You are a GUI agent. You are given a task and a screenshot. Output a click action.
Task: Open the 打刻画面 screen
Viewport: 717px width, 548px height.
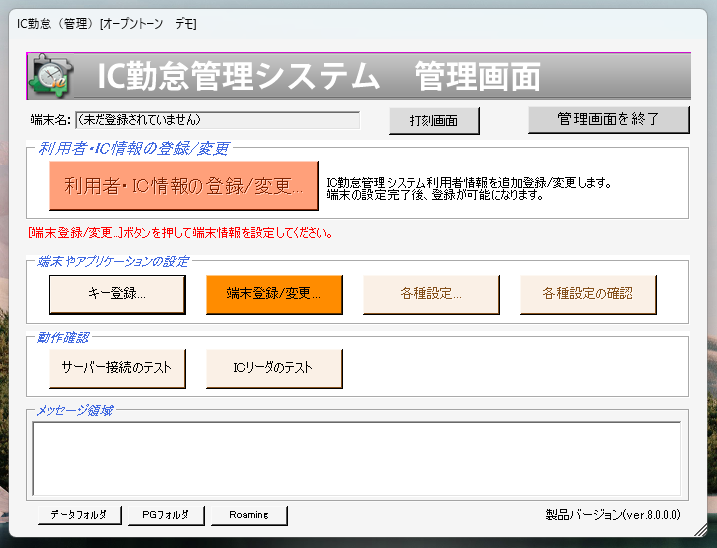coord(434,121)
